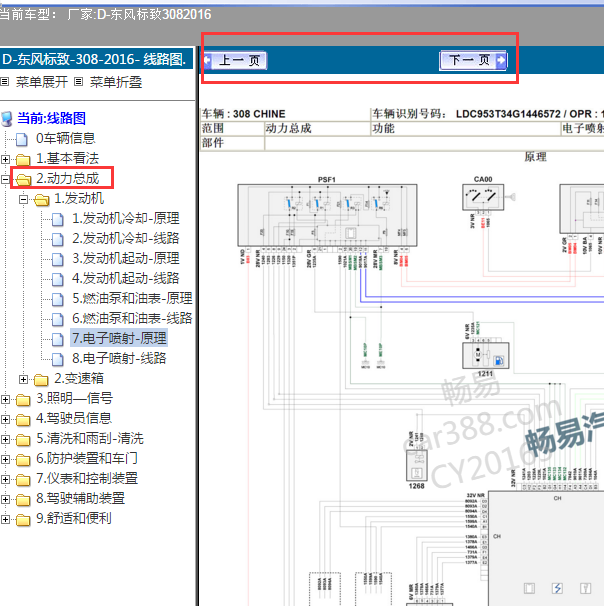
Task: Click document icon of 5.燃油泵和油表-原理
Action: coord(58,299)
